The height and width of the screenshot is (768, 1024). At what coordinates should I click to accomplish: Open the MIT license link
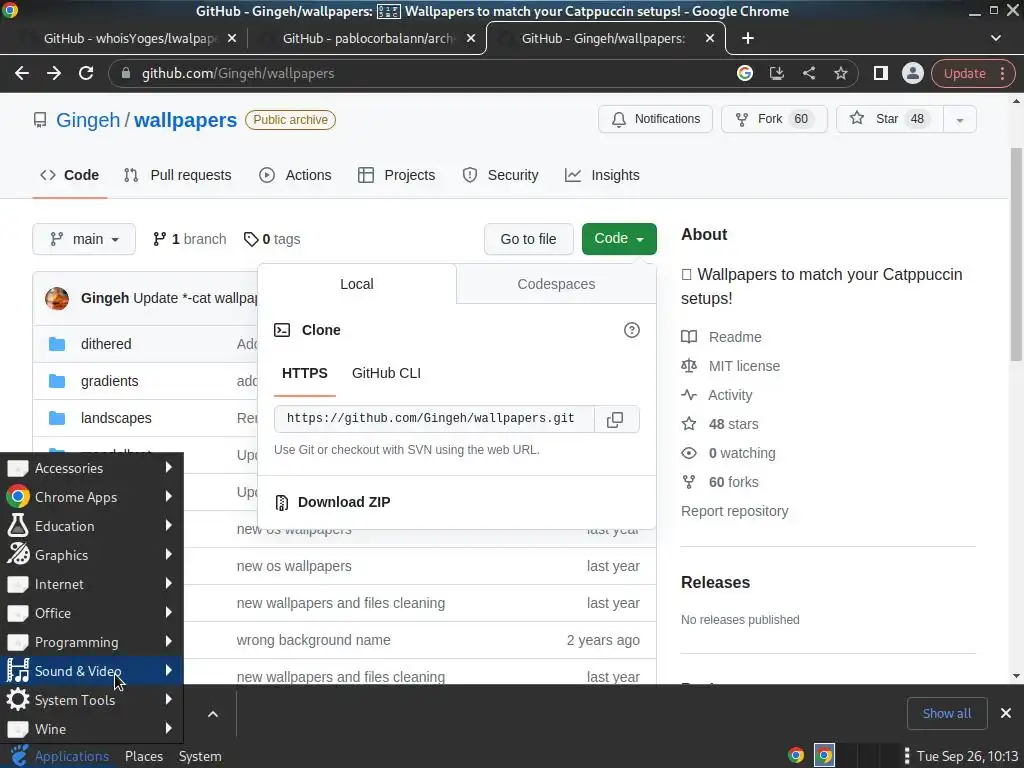pos(744,366)
